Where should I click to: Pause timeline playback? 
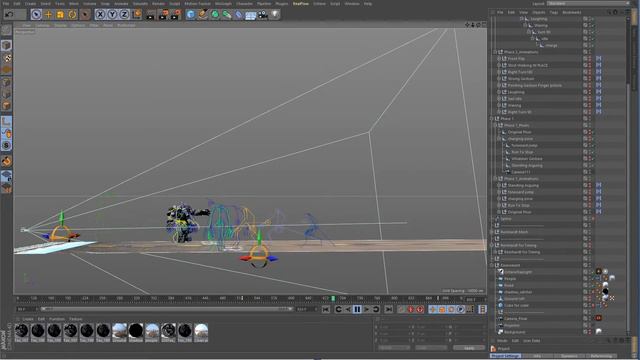click(x=357, y=309)
